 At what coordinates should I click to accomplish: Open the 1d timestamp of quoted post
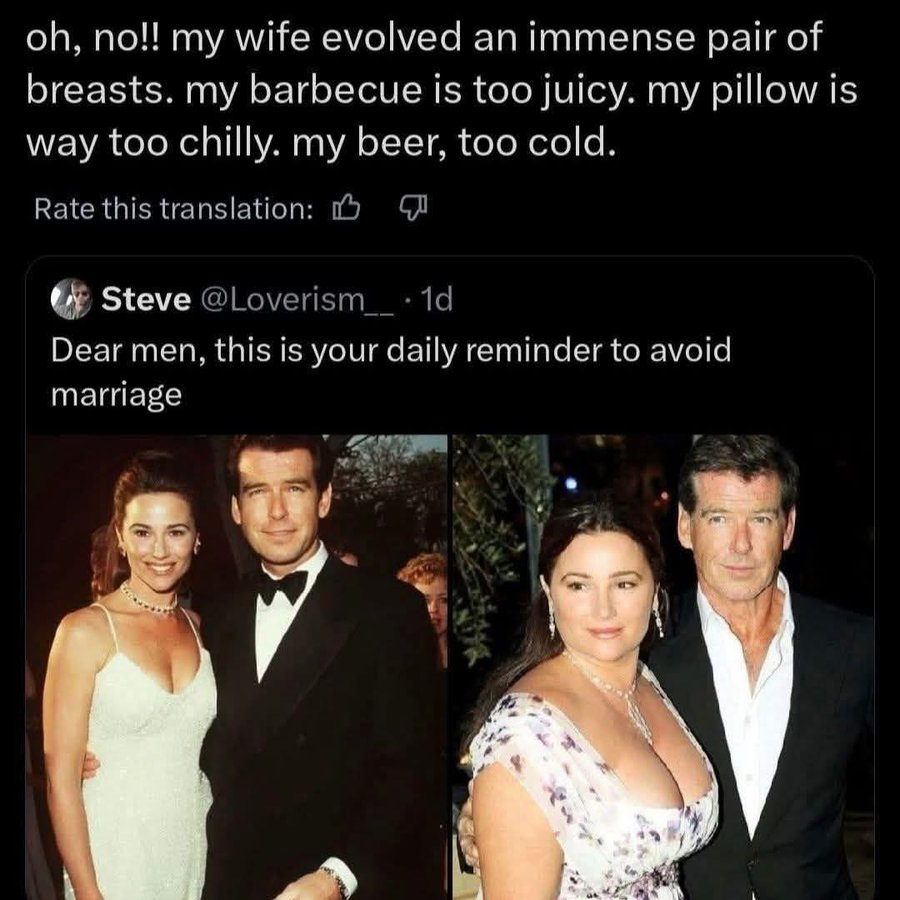(x=436, y=299)
